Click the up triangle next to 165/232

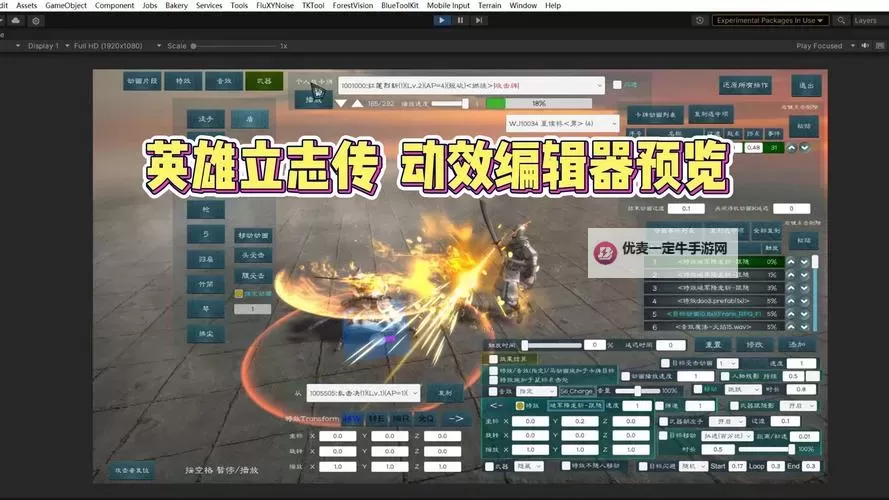pos(357,104)
